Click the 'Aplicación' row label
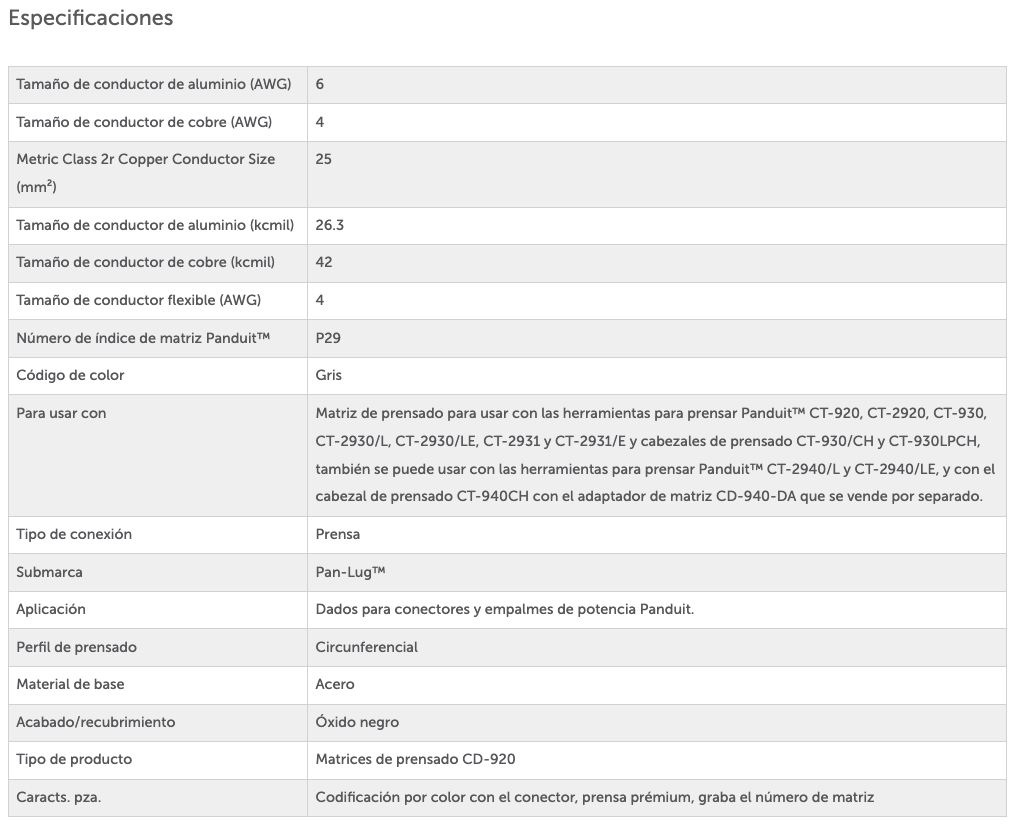Viewport: 1016px width, 825px height. click(x=51, y=609)
